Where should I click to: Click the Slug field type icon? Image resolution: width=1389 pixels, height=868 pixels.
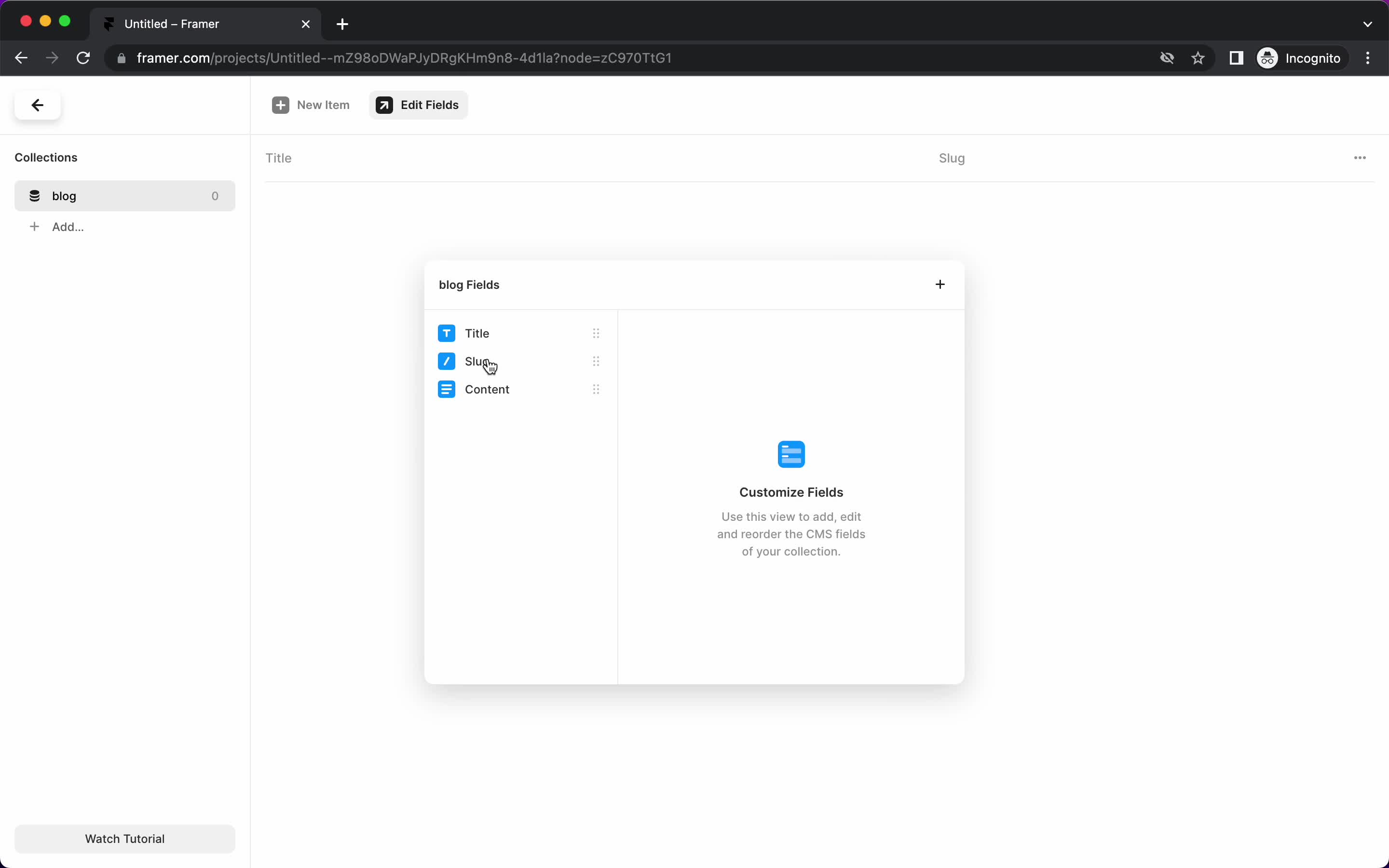tap(446, 361)
